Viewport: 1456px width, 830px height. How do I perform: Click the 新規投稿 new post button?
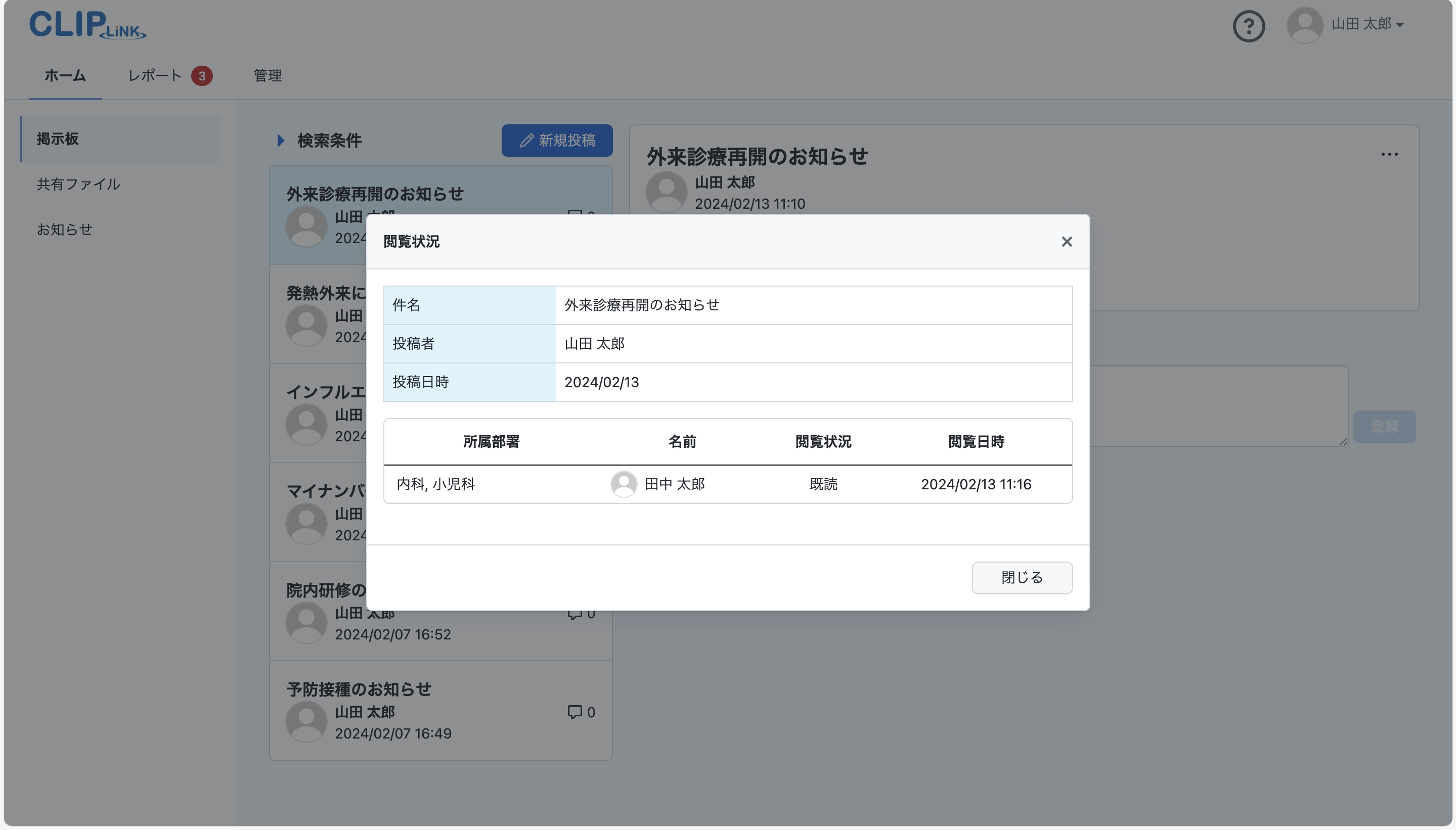pos(557,141)
